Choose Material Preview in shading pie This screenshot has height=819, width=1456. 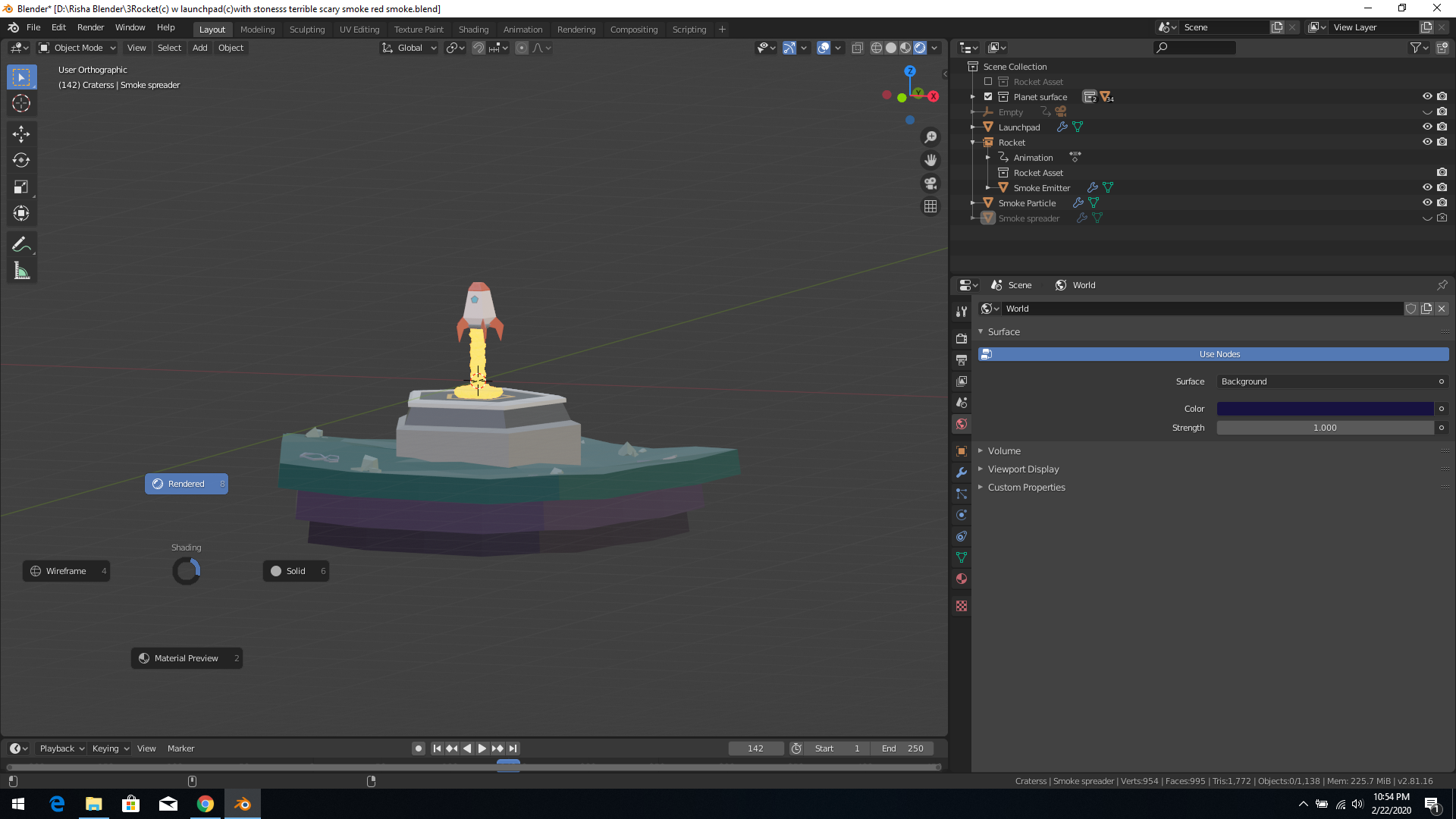(187, 658)
